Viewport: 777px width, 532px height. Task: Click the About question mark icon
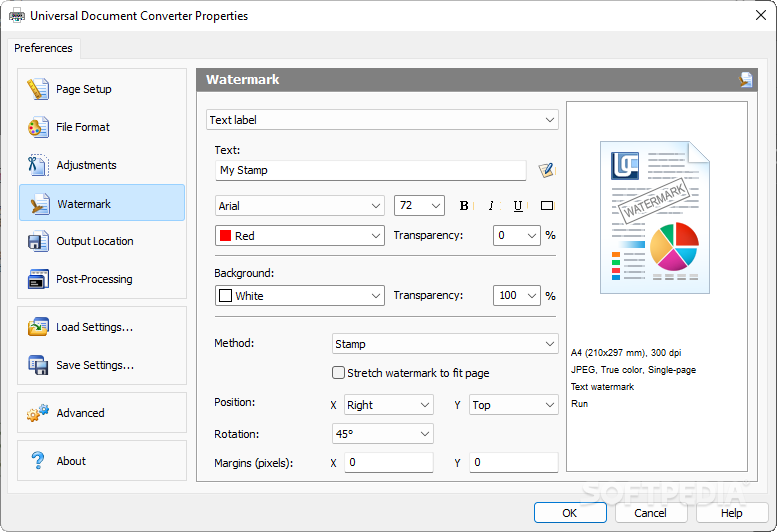tap(38, 461)
